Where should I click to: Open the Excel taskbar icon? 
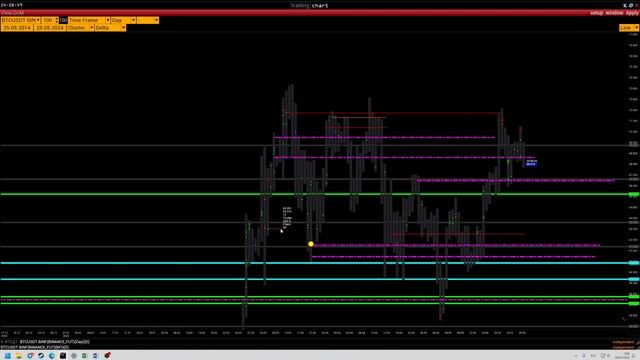coord(85,356)
